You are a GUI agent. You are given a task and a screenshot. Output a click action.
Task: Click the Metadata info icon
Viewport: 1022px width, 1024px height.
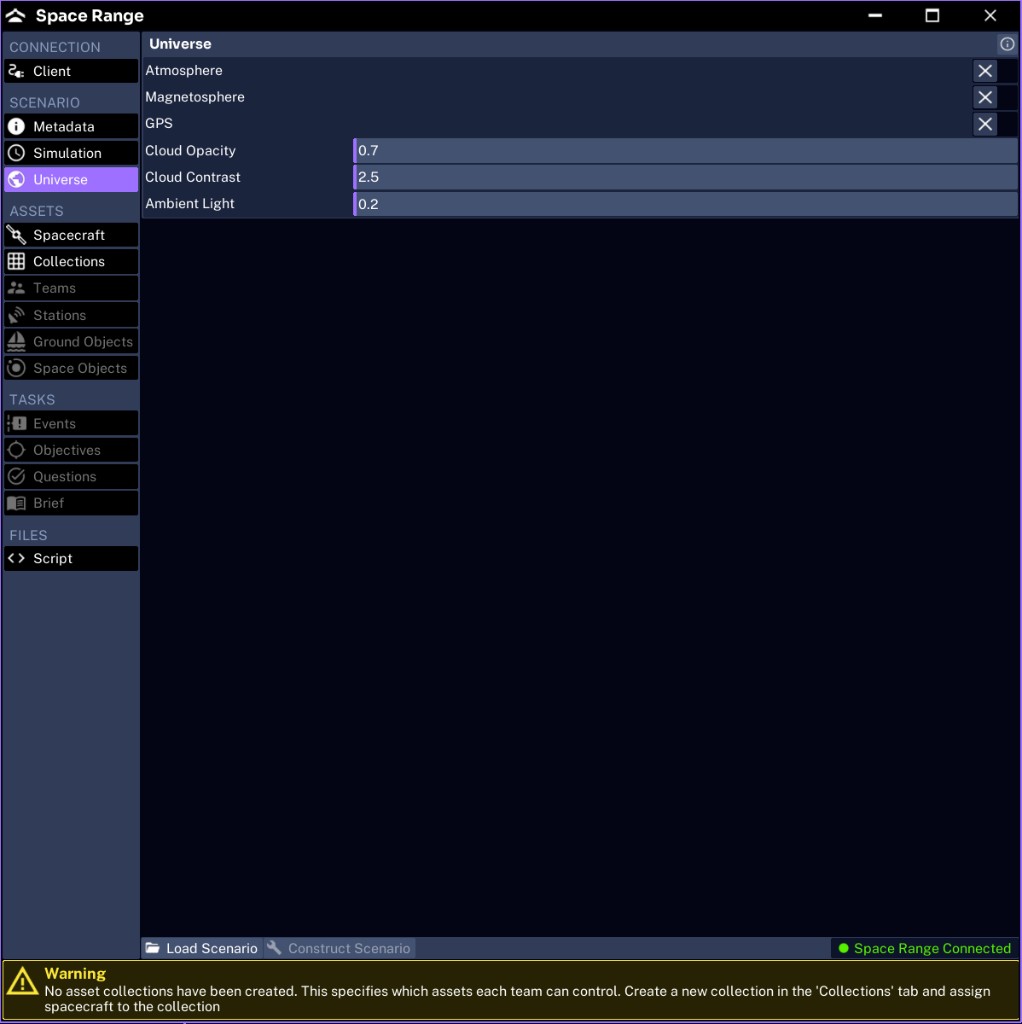[16, 126]
